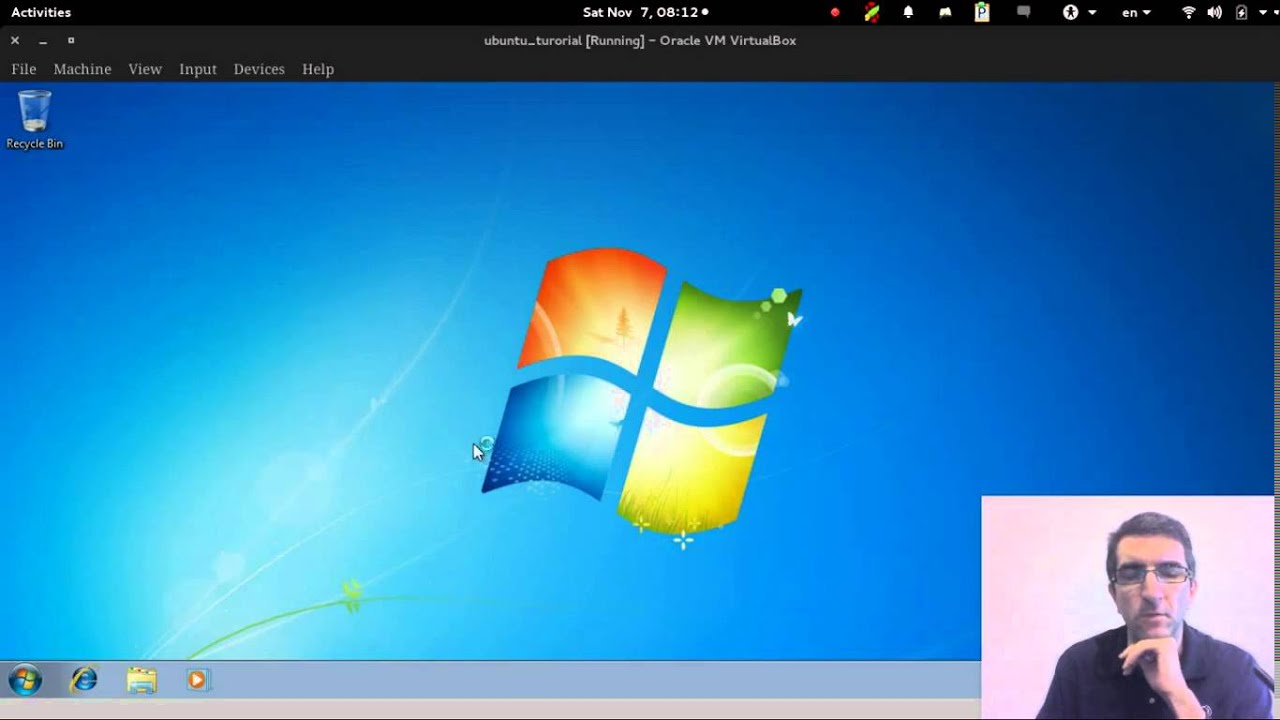
Task: Open the Devices menu
Action: pyautogui.click(x=259, y=69)
